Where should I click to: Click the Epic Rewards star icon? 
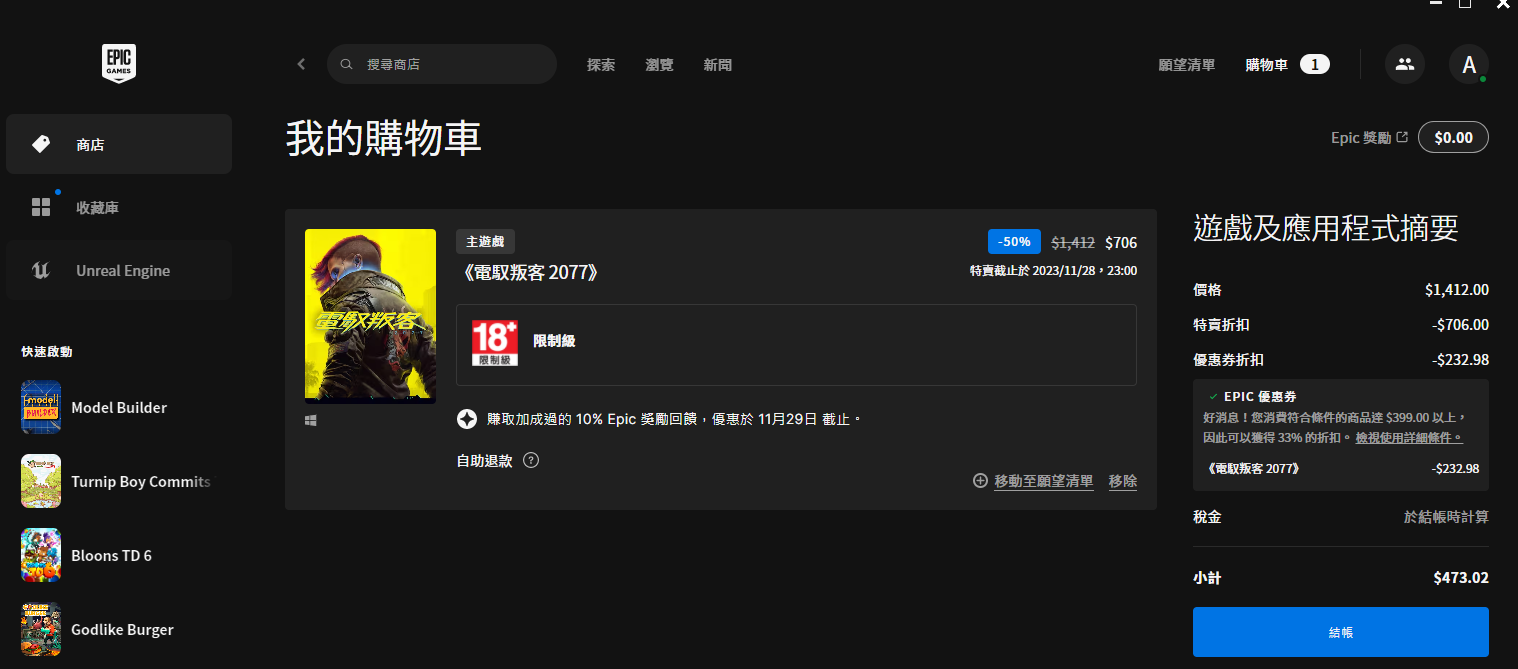[x=466, y=419]
